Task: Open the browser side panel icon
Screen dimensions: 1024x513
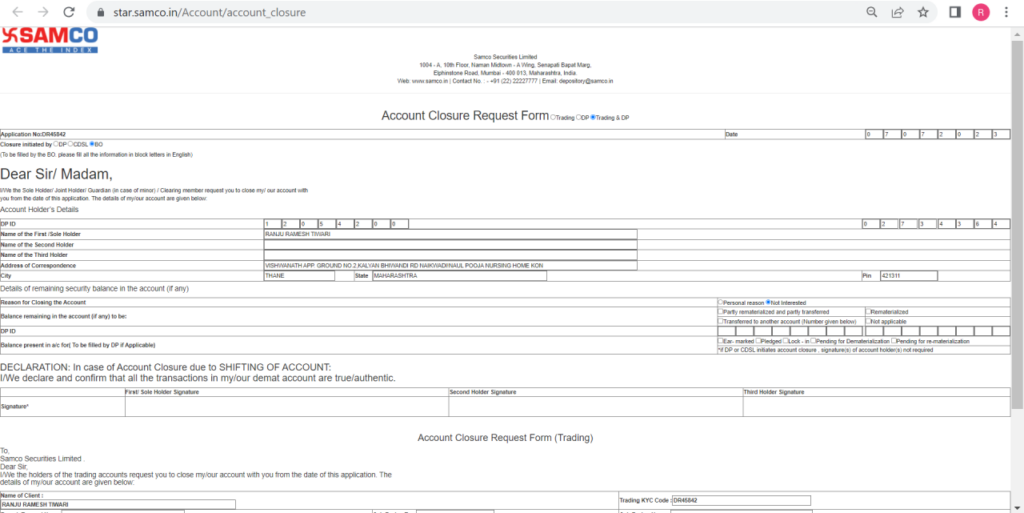Action: [x=955, y=13]
